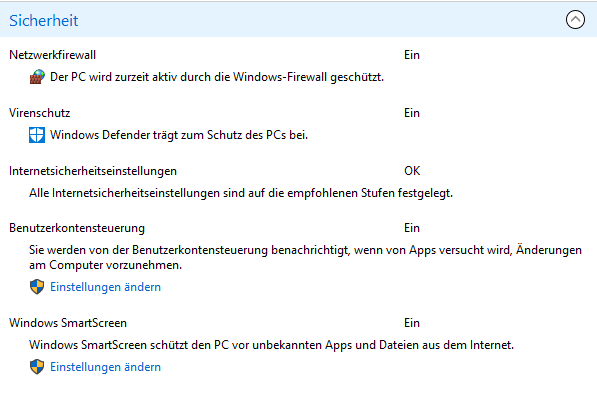Screen dimensions: 597x395
Task: Click the Ein status of Windows SmartScreen
Action: (x=412, y=323)
